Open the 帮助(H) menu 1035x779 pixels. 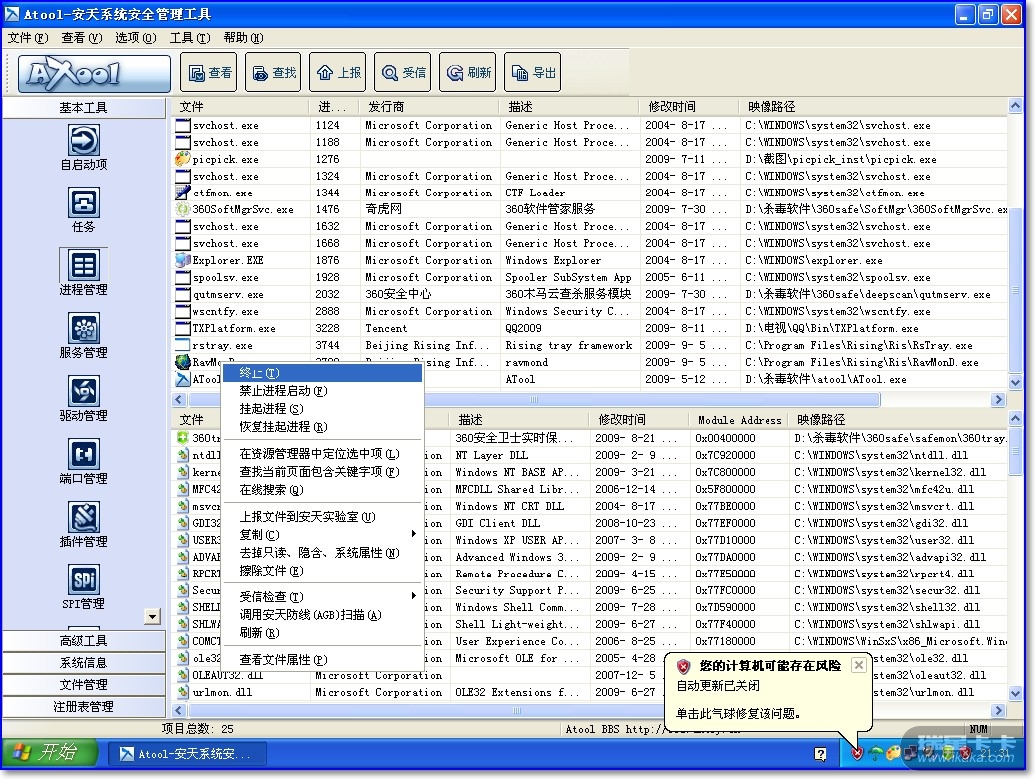click(243, 38)
